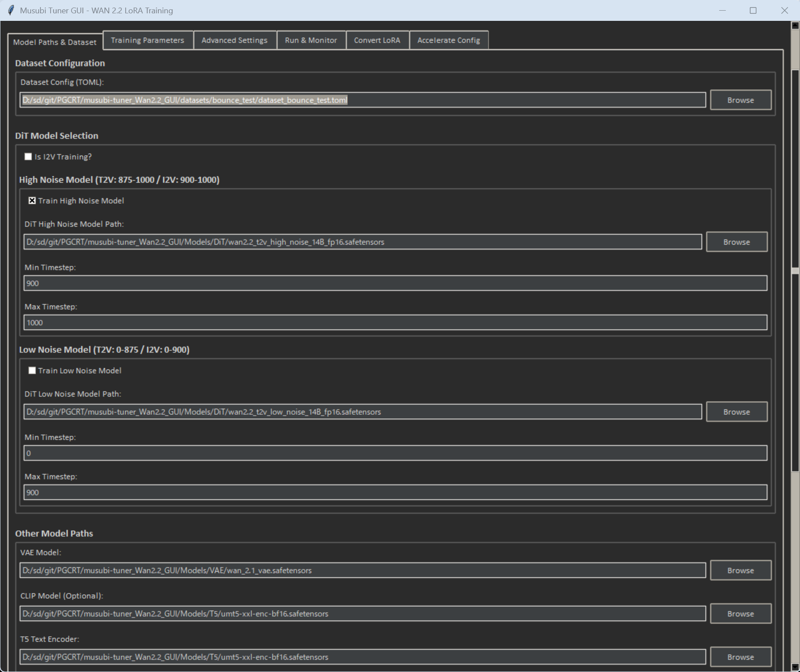Open the Advanced Settings tab
This screenshot has width=800, height=672.
(234, 40)
